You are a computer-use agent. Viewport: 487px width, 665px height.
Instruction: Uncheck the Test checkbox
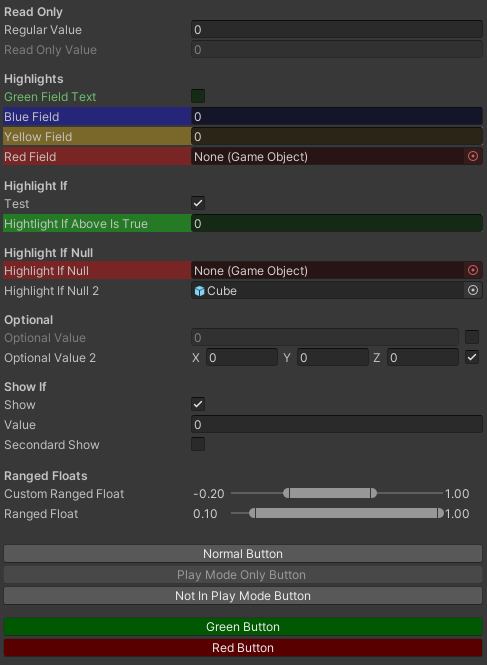(198, 203)
